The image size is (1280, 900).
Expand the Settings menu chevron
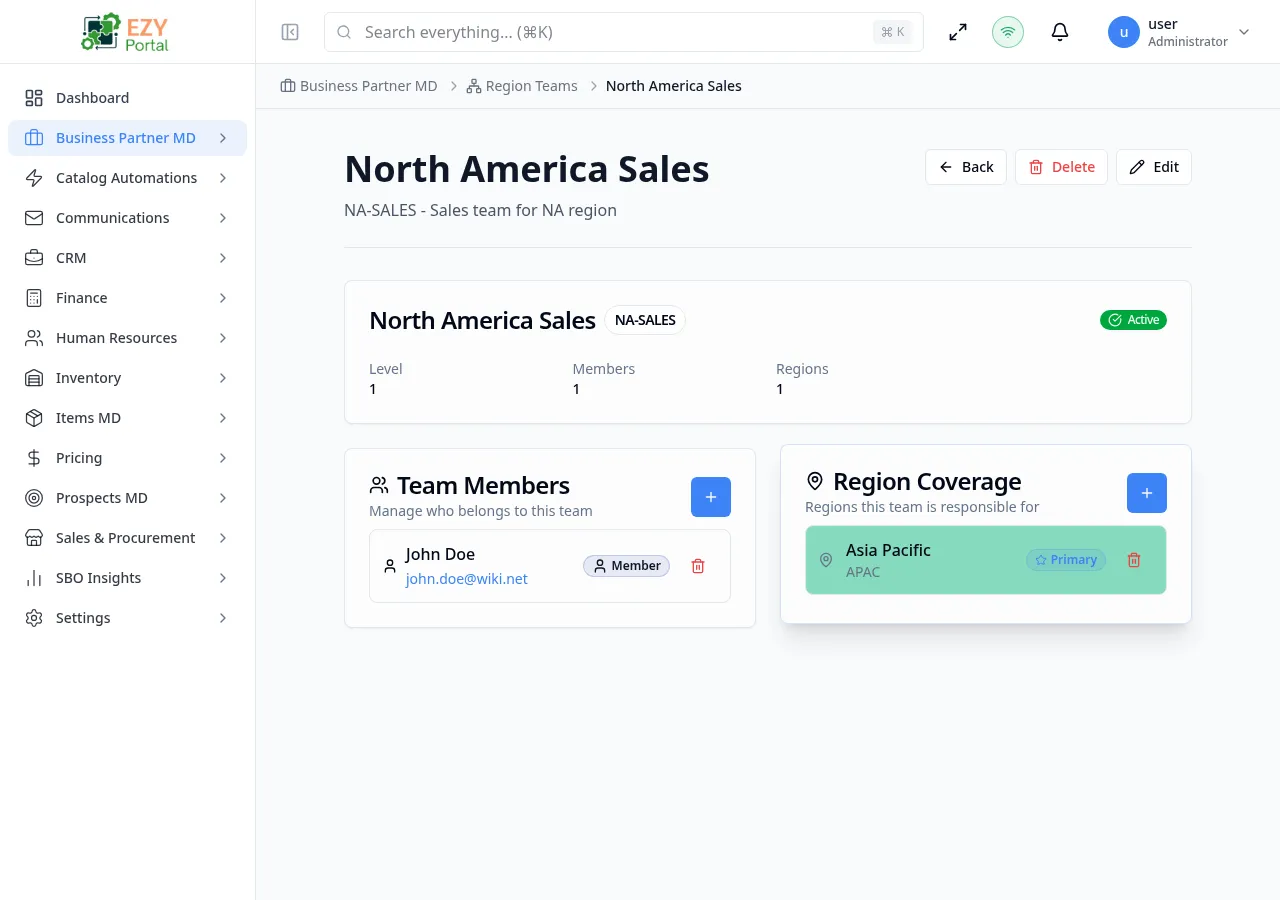(223, 618)
